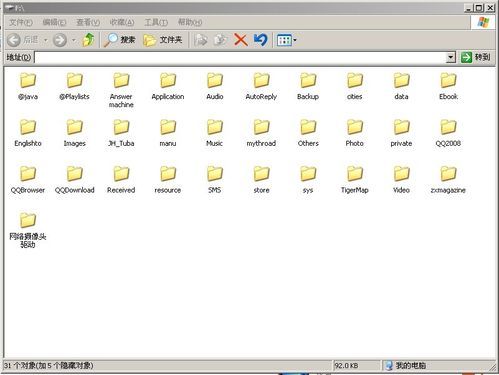Expand the address bar dropdown
This screenshot has width=499, height=375.
pos(451,57)
